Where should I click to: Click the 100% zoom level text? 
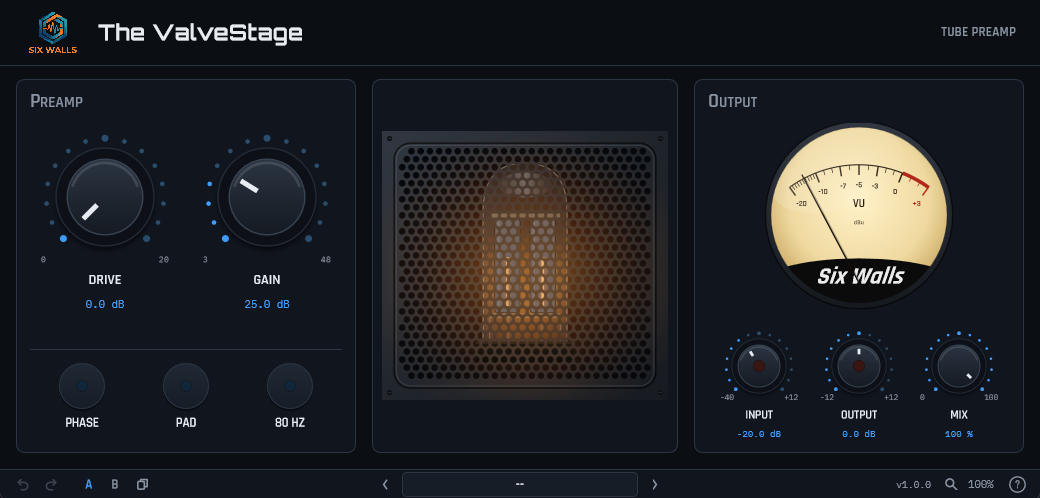(980, 485)
